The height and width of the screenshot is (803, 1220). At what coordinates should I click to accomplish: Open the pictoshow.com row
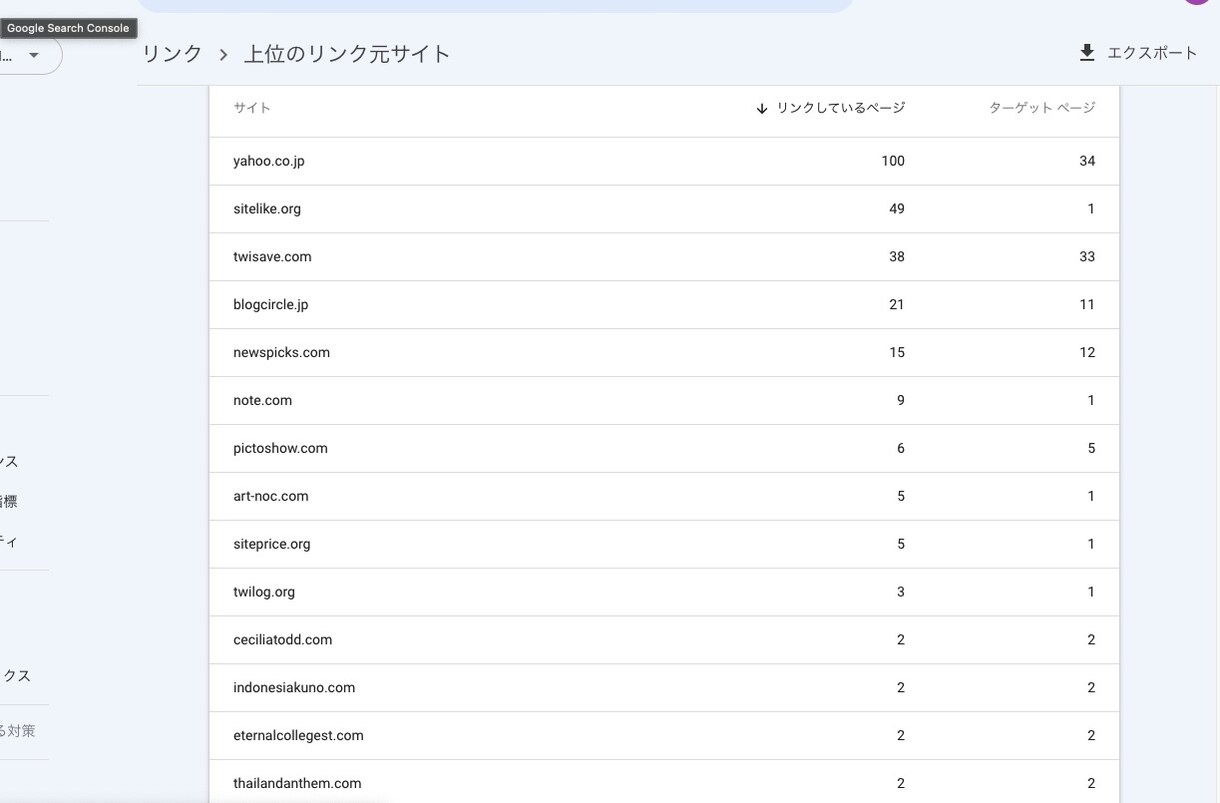[664, 449]
